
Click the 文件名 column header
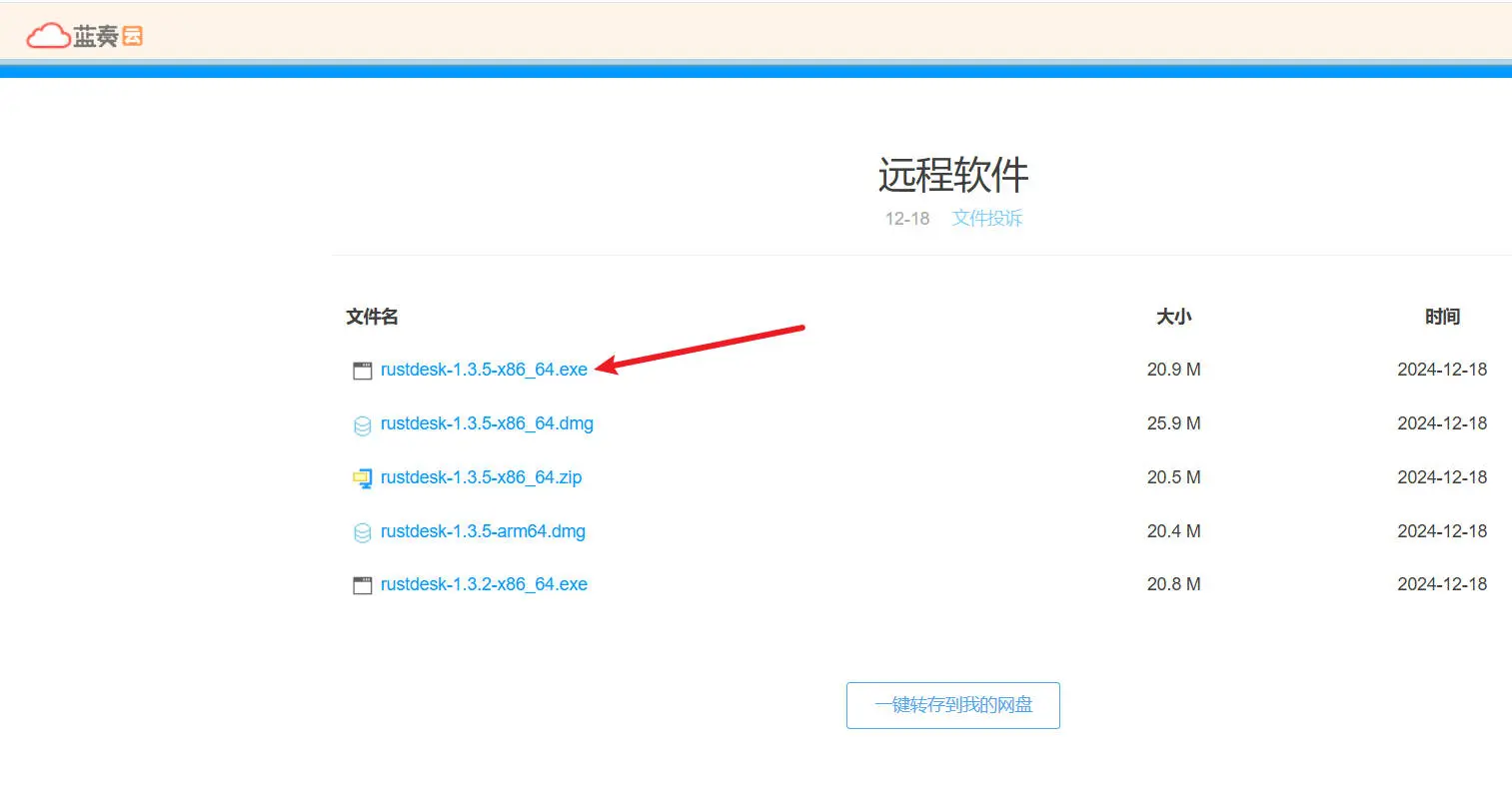tap(372, 317)
